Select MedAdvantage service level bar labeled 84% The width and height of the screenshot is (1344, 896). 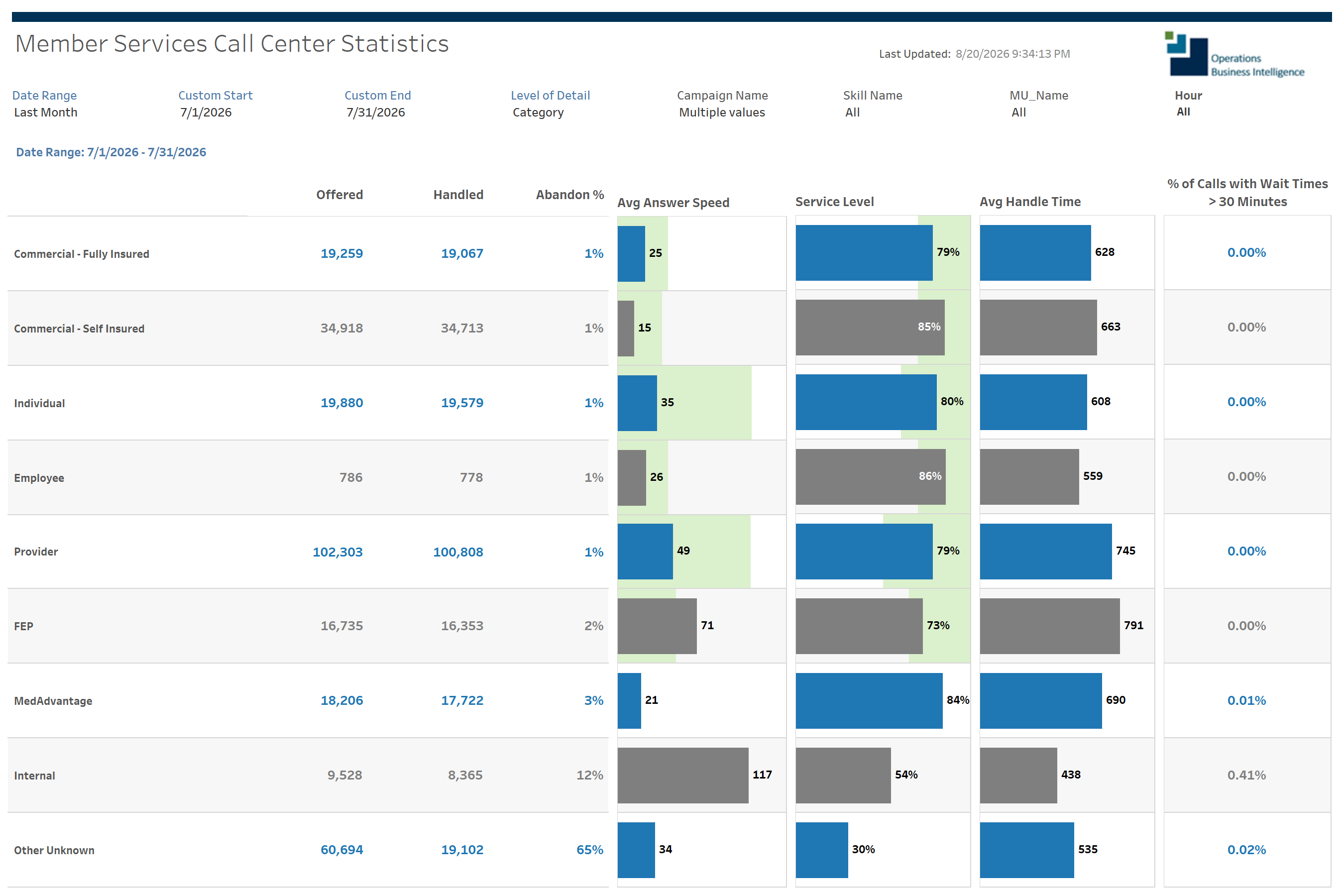tap(869, 700)
